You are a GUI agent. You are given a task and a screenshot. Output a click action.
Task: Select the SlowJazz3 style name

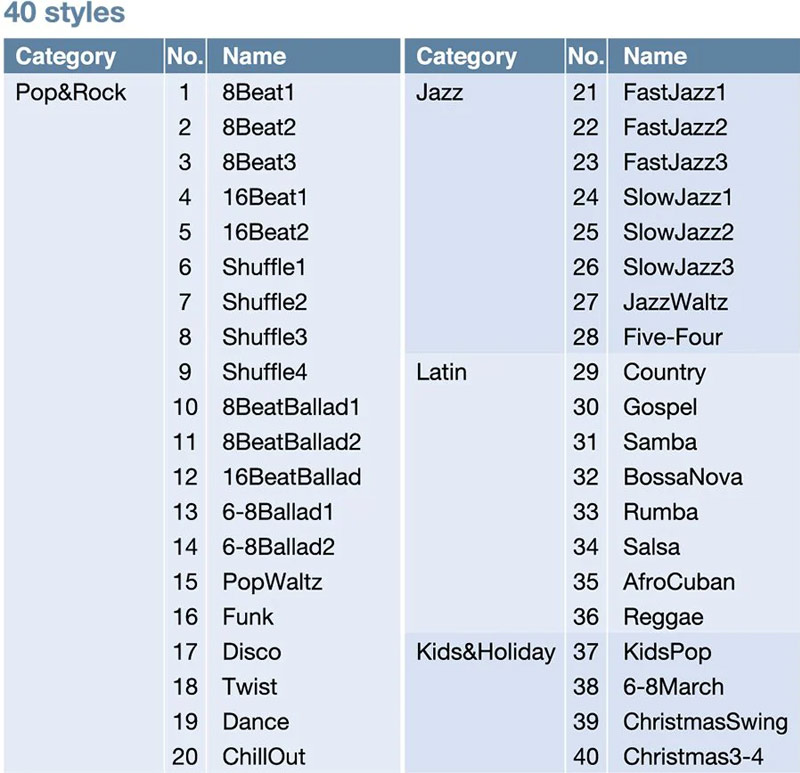678,267
